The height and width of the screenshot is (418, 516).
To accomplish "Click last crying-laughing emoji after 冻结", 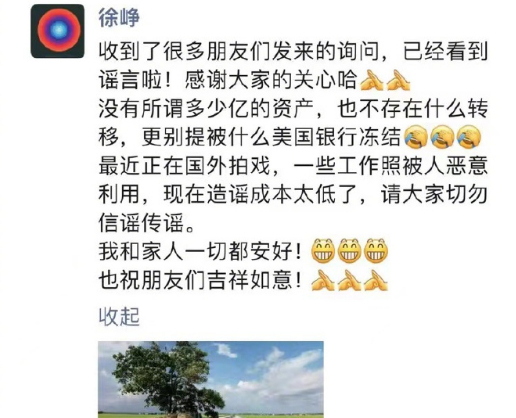I will click(469, 136).
